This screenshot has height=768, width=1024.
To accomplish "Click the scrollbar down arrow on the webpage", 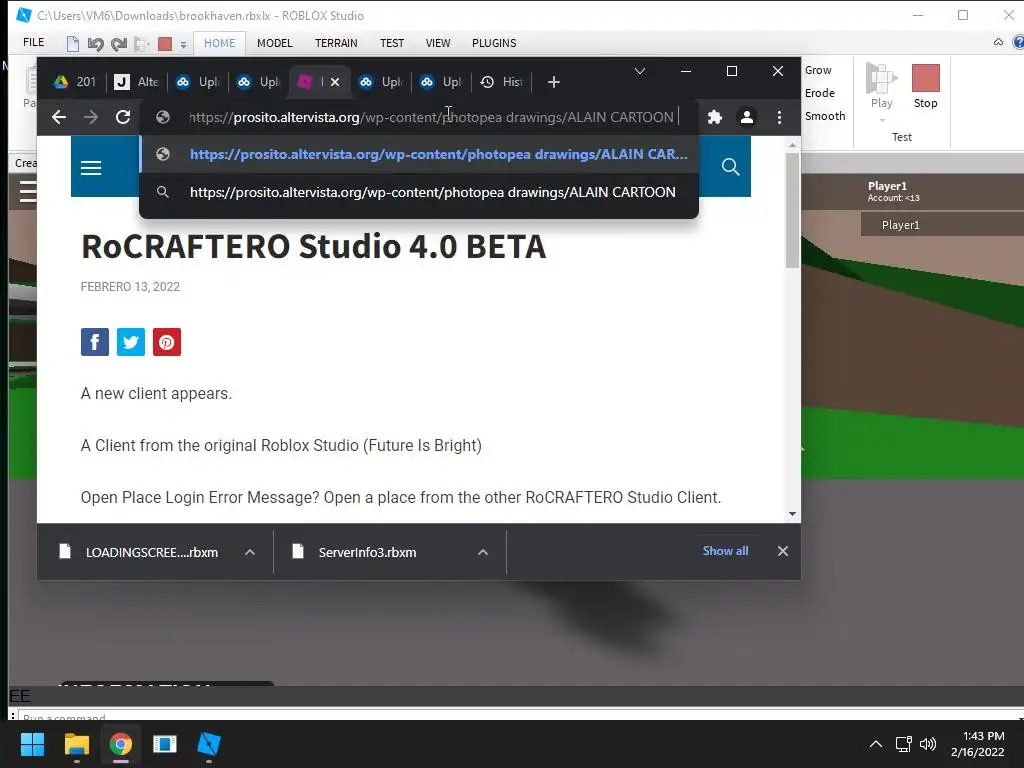I will tap(792, 514).
